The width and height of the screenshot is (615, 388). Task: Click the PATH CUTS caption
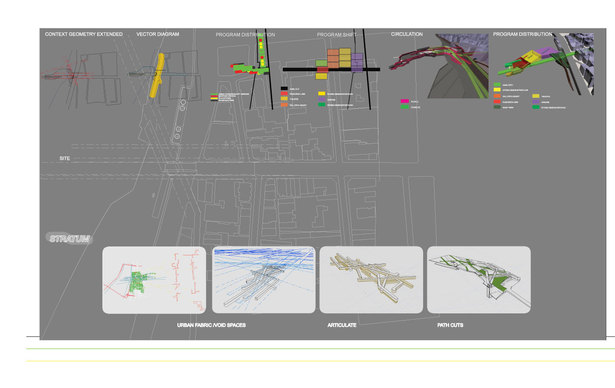tap(450, 325)
